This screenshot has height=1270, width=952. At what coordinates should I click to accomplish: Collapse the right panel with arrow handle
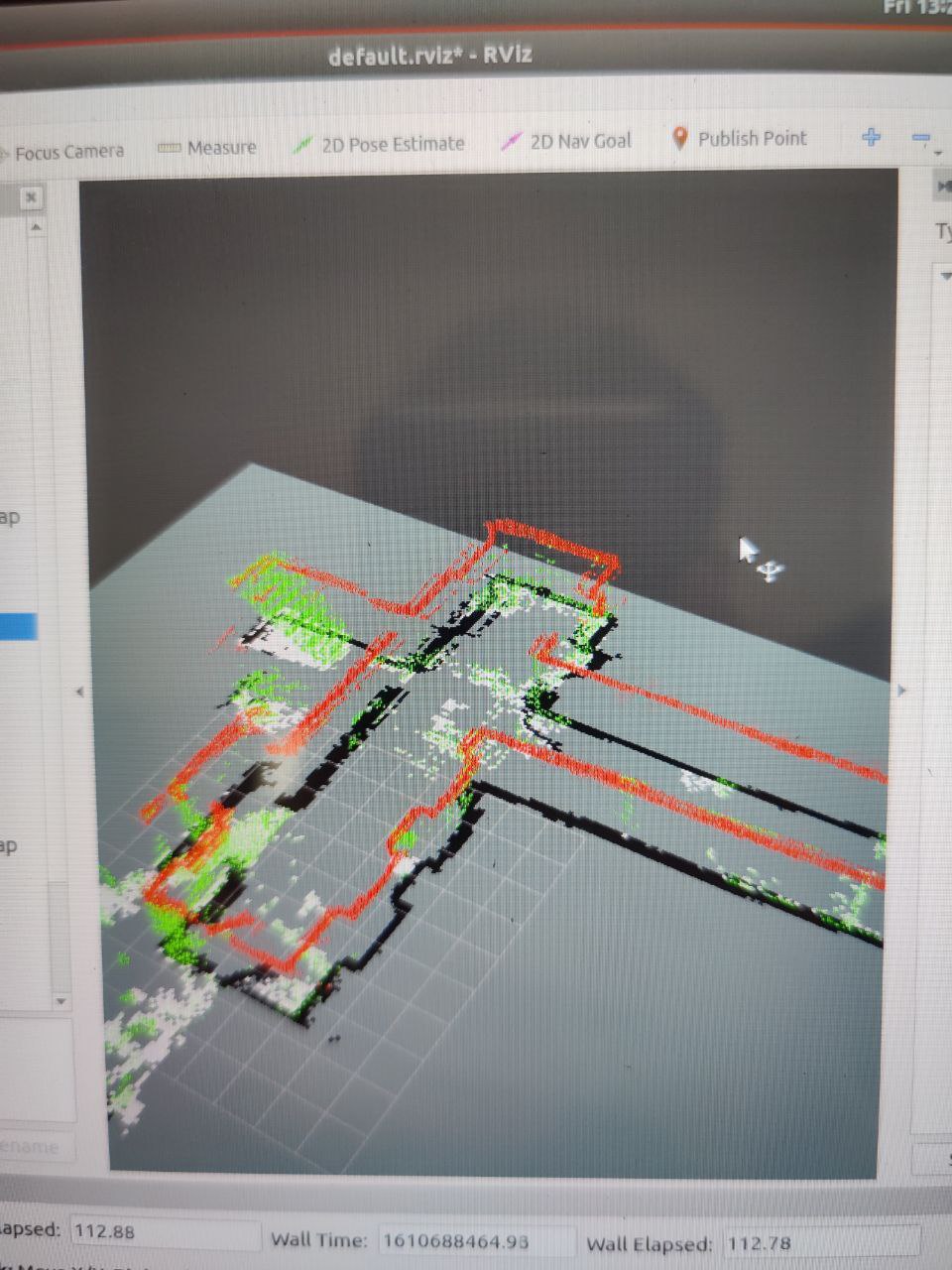pos(901,690)
